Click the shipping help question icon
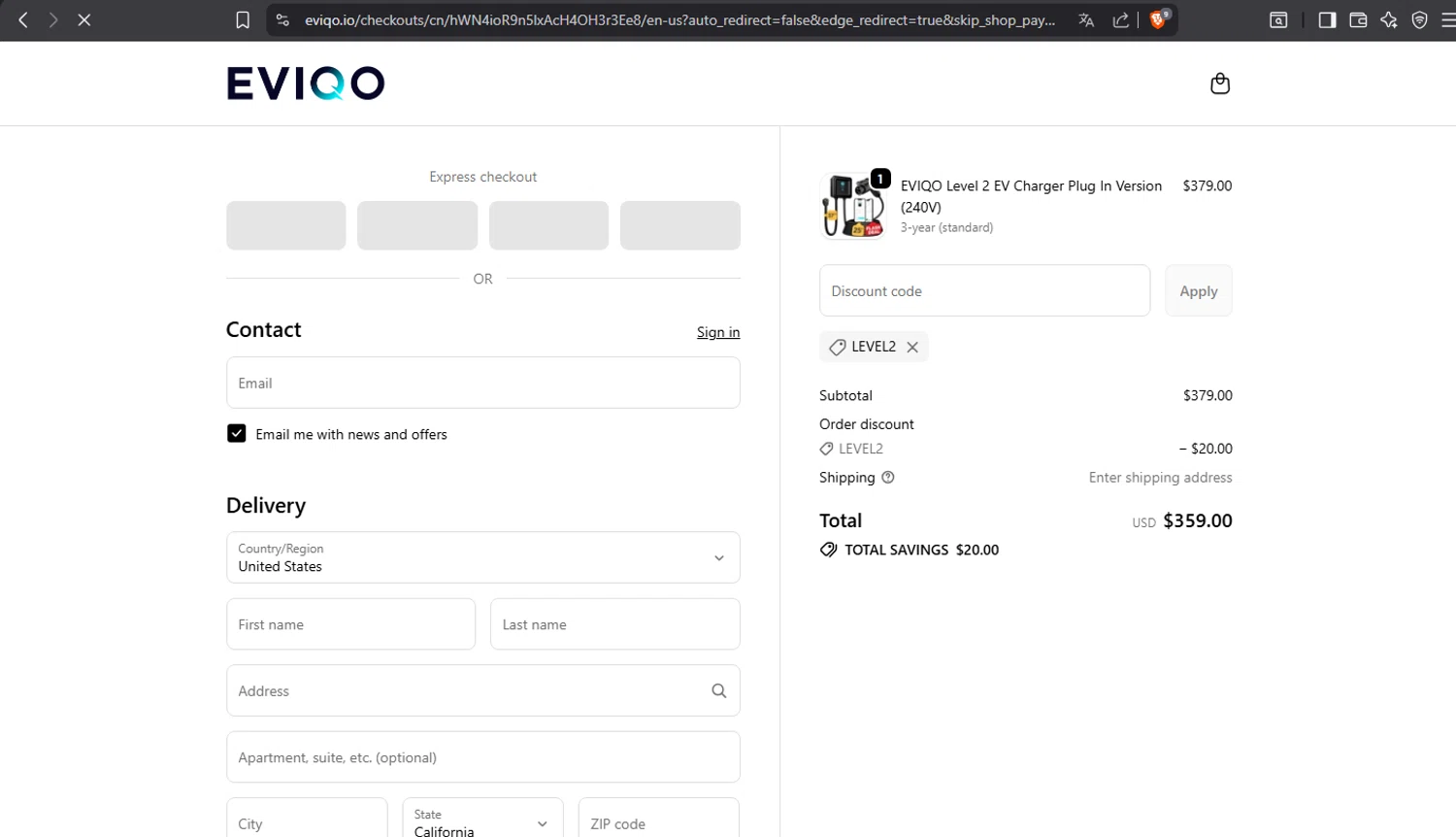Screen dimensions: 1456x837 click(888, 478)
